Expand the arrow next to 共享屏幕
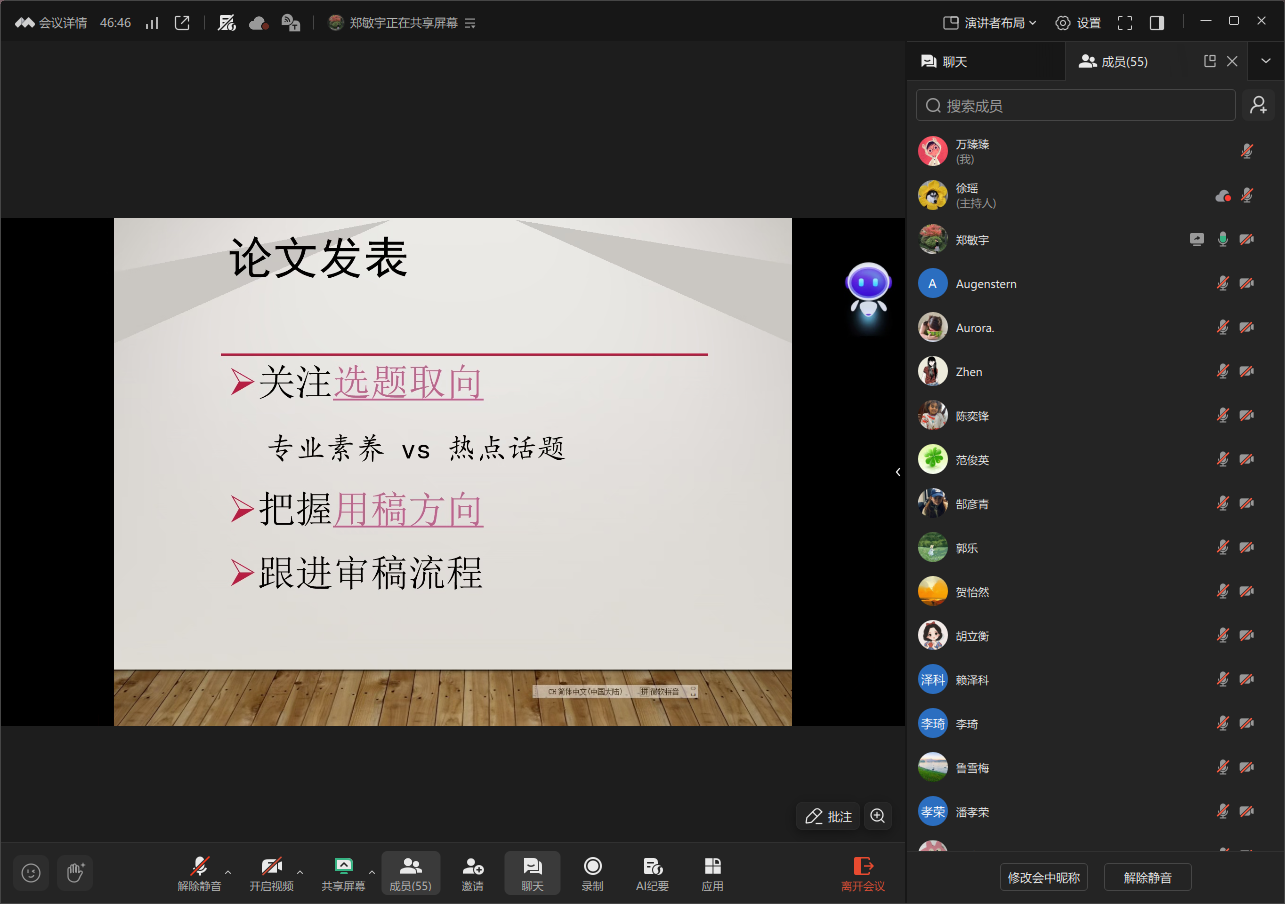 pyautogui.click(x=372, y=872)
